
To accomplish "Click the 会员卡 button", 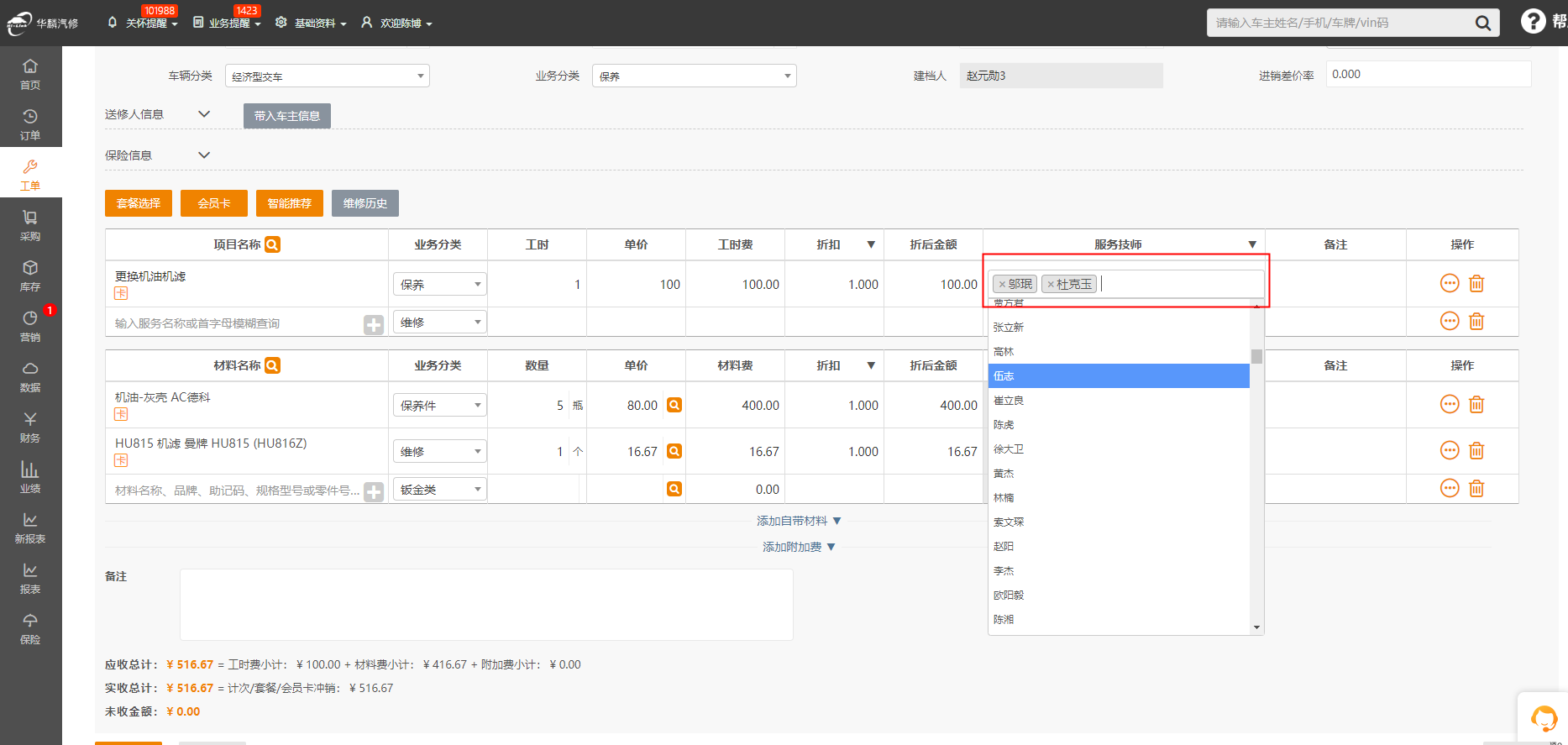I will [214, 203].
